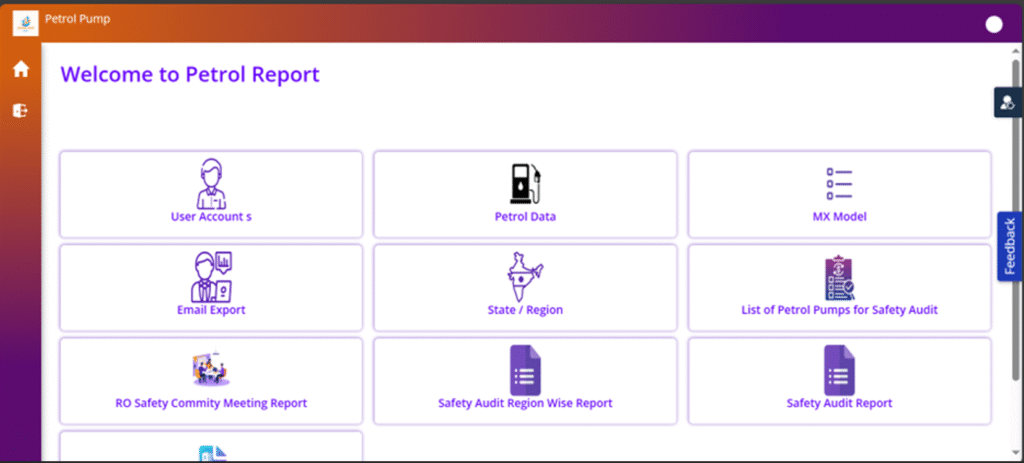Image resolution: width=1024 pixels, height=463 pixels.
Task: Open the "RO Safety Commity Meeting Report" link
Action: pos(211,403)
